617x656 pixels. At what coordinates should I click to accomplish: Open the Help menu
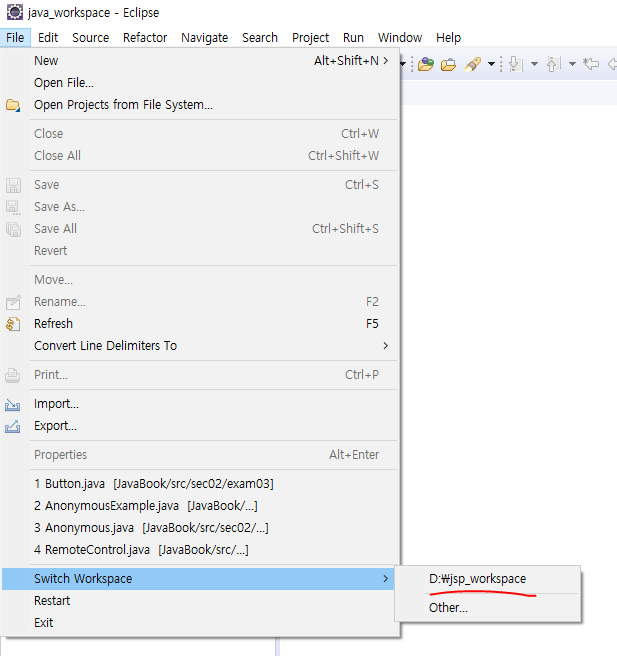[448, 38]
